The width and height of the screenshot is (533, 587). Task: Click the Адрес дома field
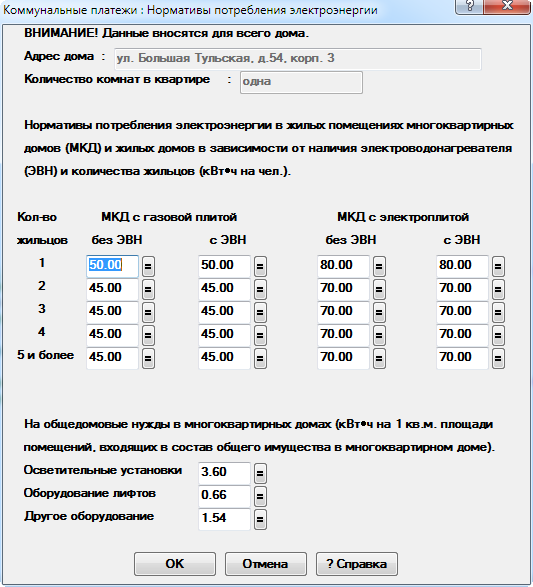point(298,59)
